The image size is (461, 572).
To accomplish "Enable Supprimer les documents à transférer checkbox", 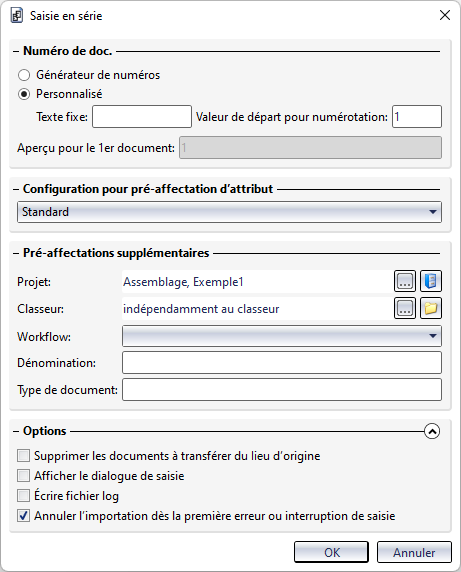I will click(24, 456).
